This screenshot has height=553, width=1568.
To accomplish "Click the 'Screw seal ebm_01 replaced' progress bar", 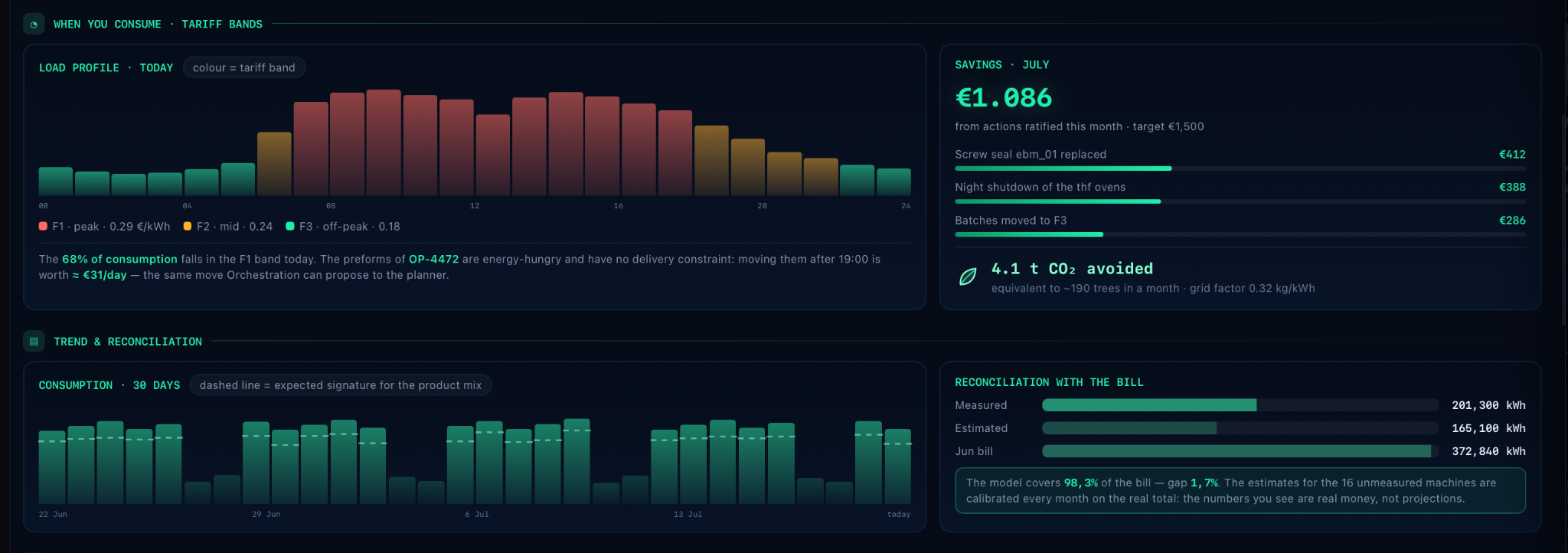I will pyautogui.click(x=1240, y=169).
